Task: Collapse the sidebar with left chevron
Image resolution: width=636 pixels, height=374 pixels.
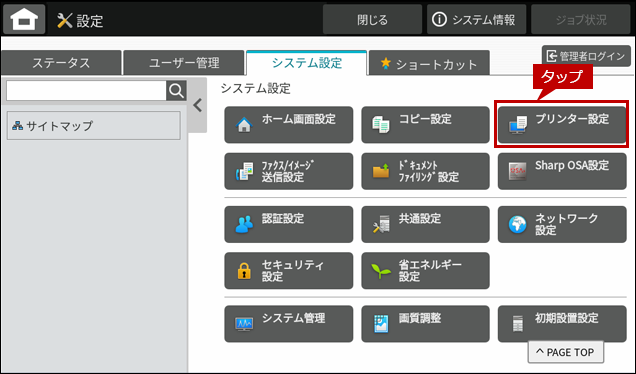Action: [x=198, y=105]
